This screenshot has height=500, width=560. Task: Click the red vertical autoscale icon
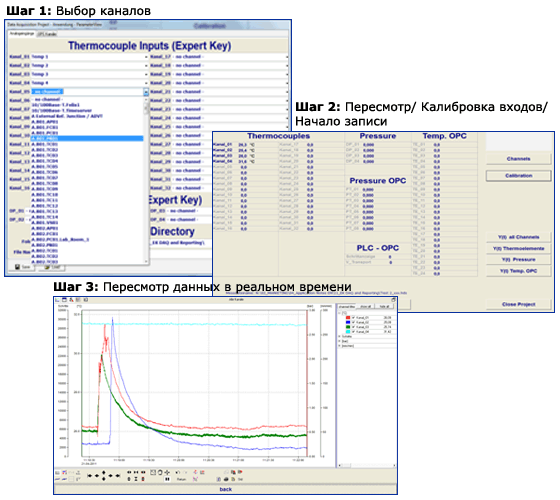point(143,479)
